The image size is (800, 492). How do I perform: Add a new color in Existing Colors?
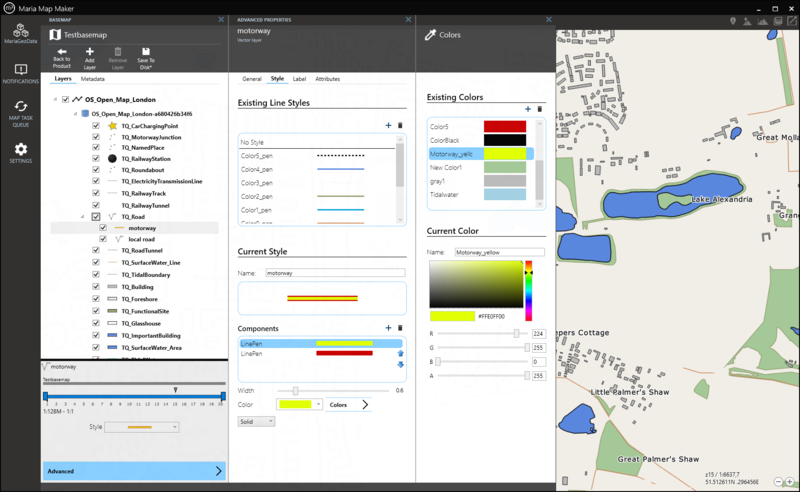[x=528, y=109]
